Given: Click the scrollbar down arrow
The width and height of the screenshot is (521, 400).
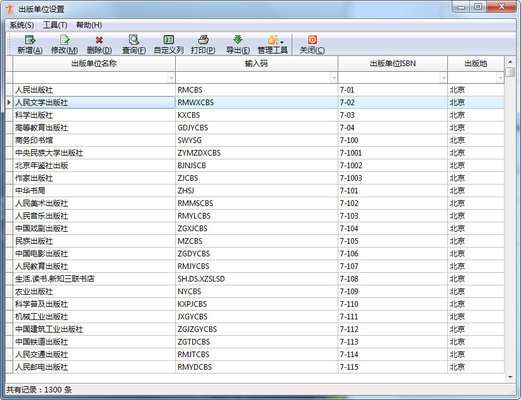Looking at the screenshot, I should (510, 377).
